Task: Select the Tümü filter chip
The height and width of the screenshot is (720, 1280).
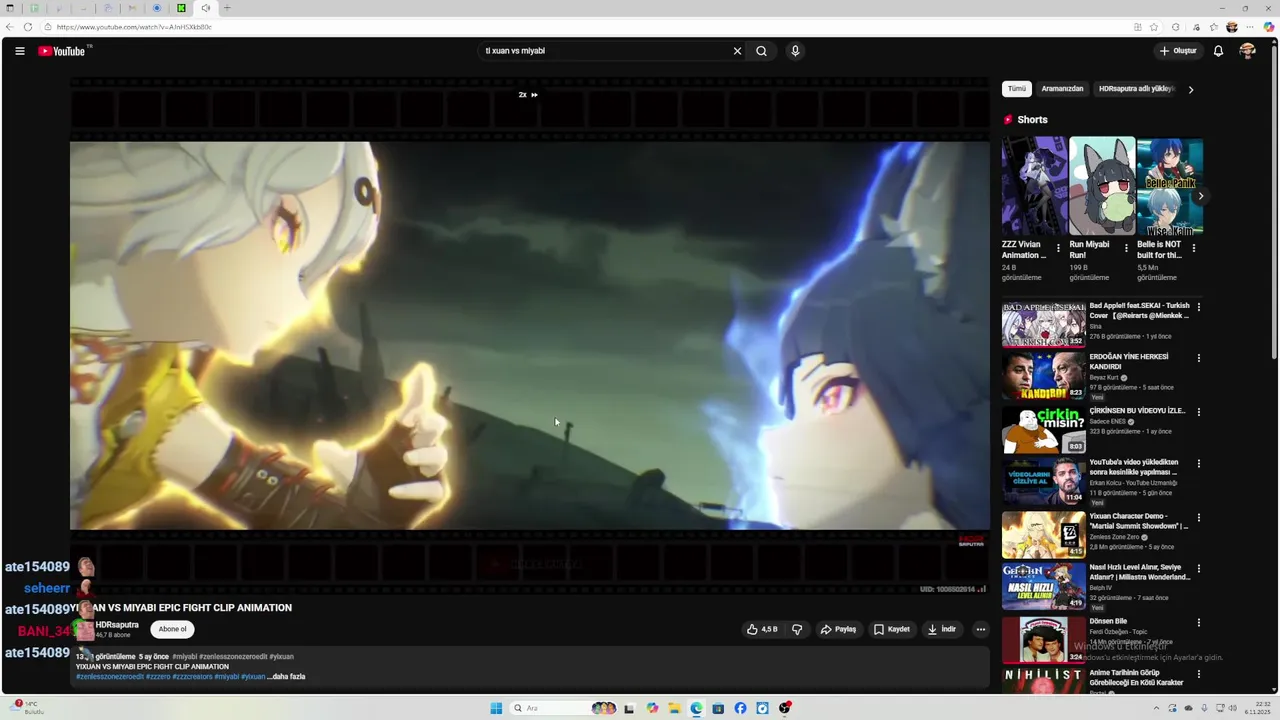Action: coord(1016,89)
